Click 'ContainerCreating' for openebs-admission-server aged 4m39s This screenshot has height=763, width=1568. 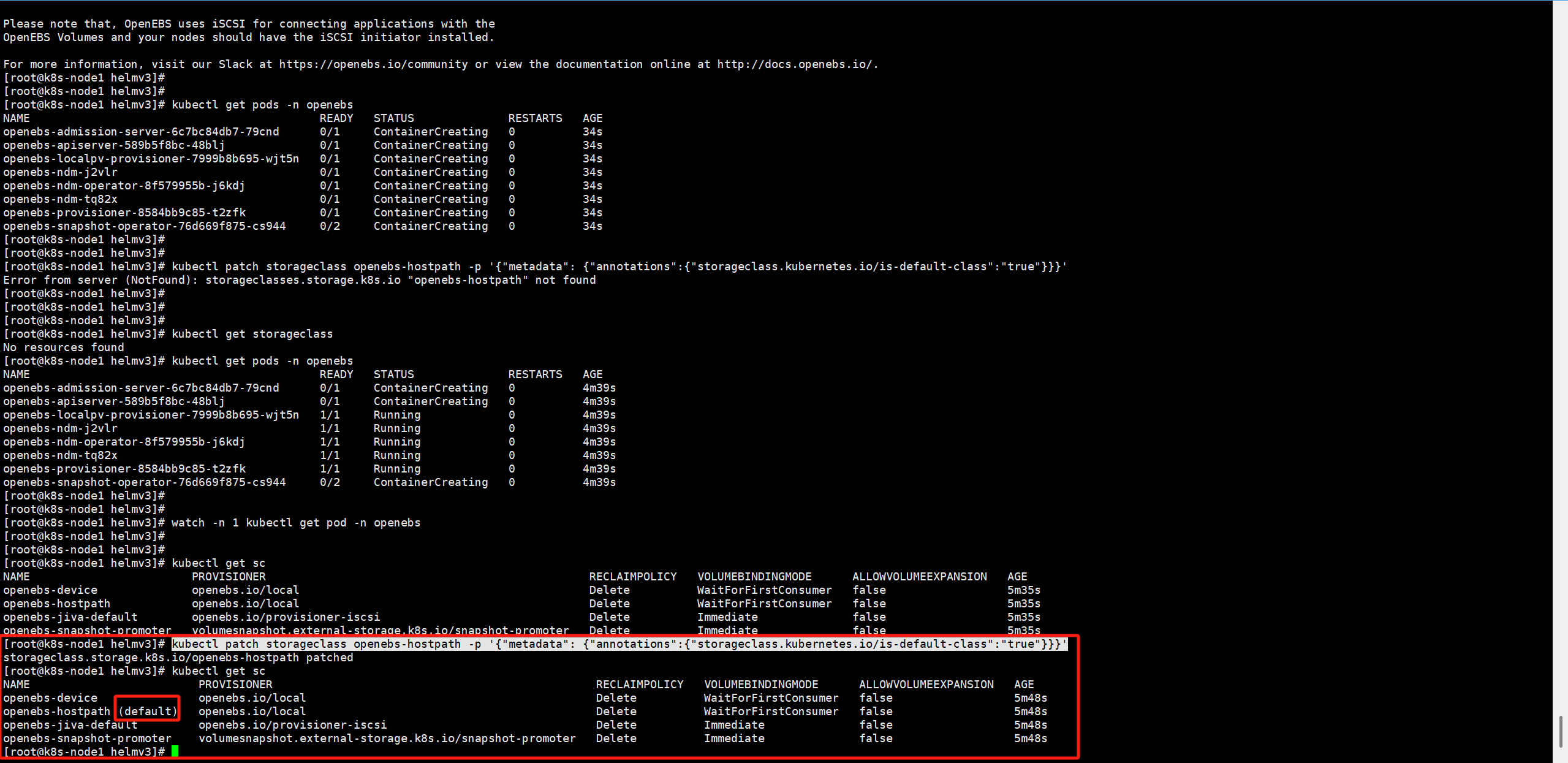(431, 387)
